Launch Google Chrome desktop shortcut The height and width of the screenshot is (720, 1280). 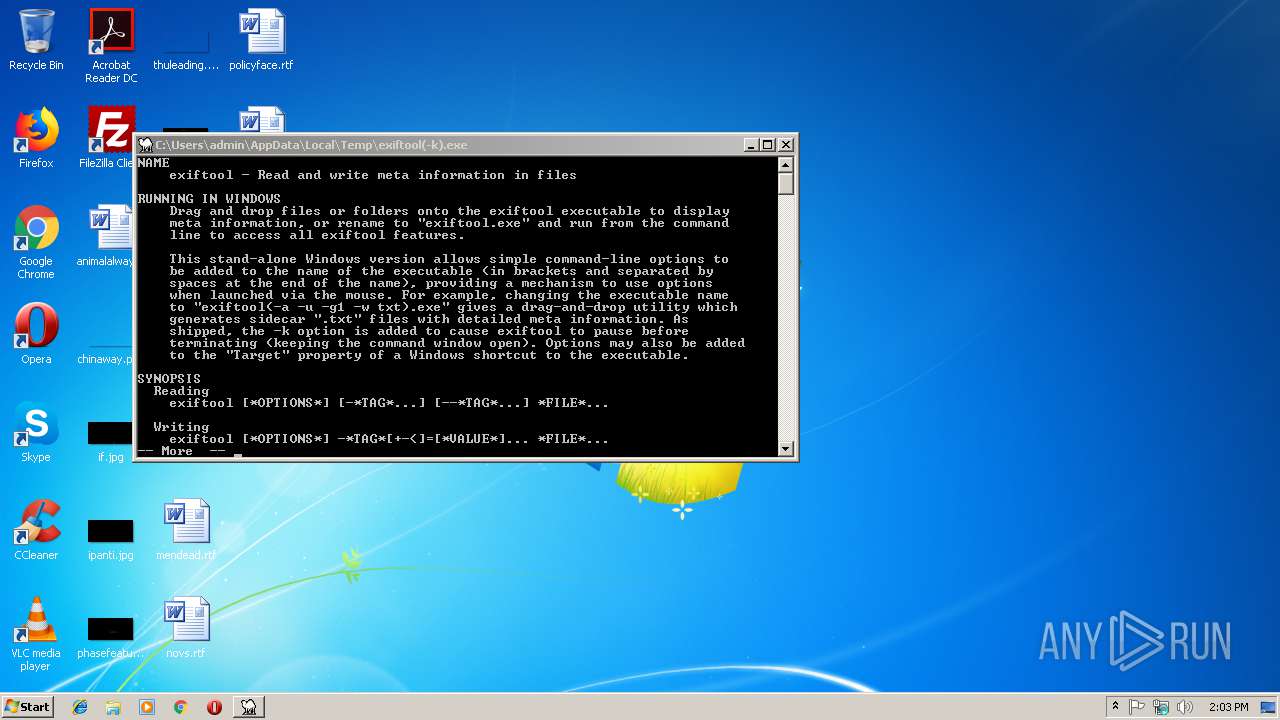(x=36, y=242)
